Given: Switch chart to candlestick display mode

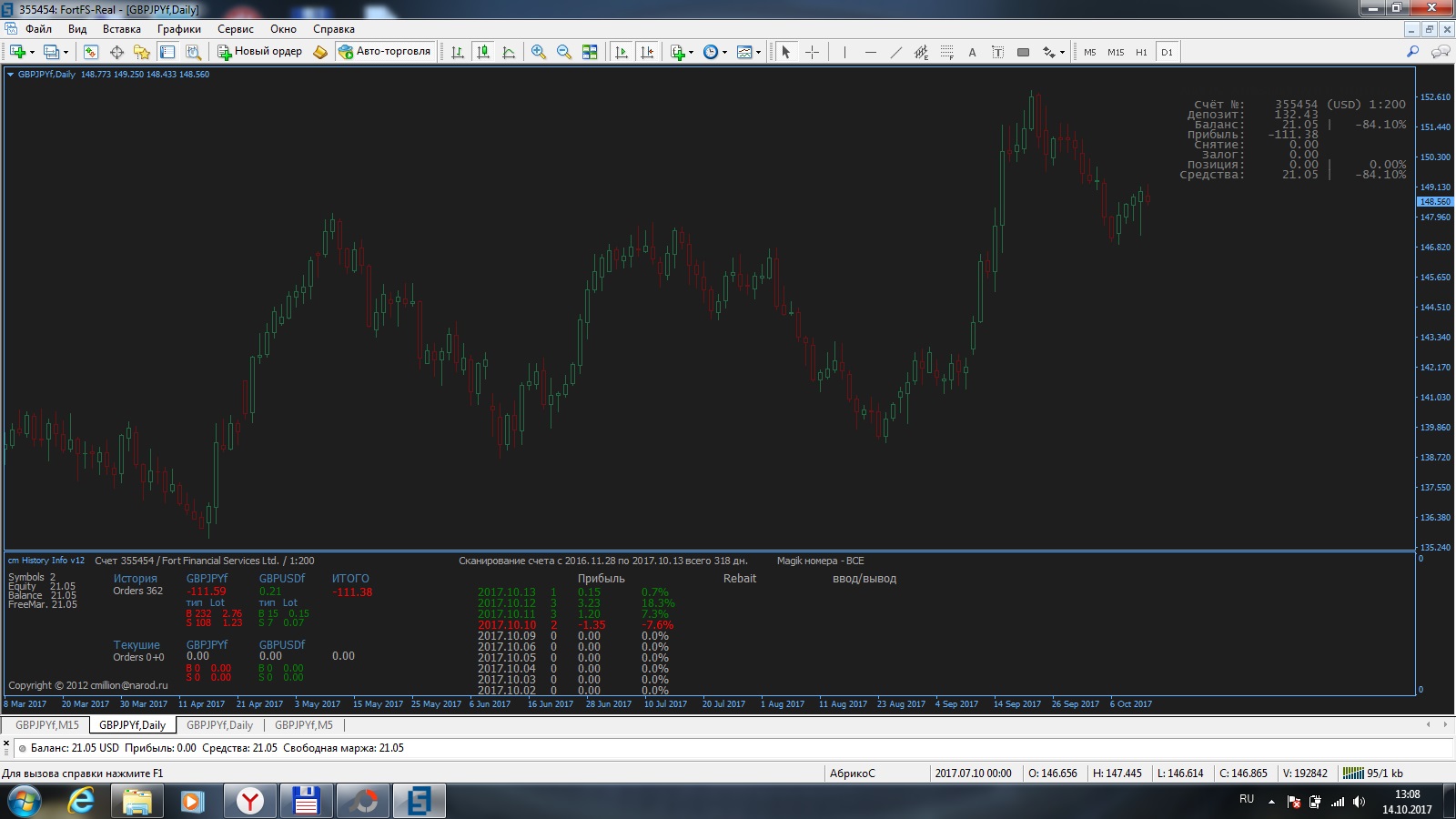Looking at the screenshot, I should click(483, 52).
